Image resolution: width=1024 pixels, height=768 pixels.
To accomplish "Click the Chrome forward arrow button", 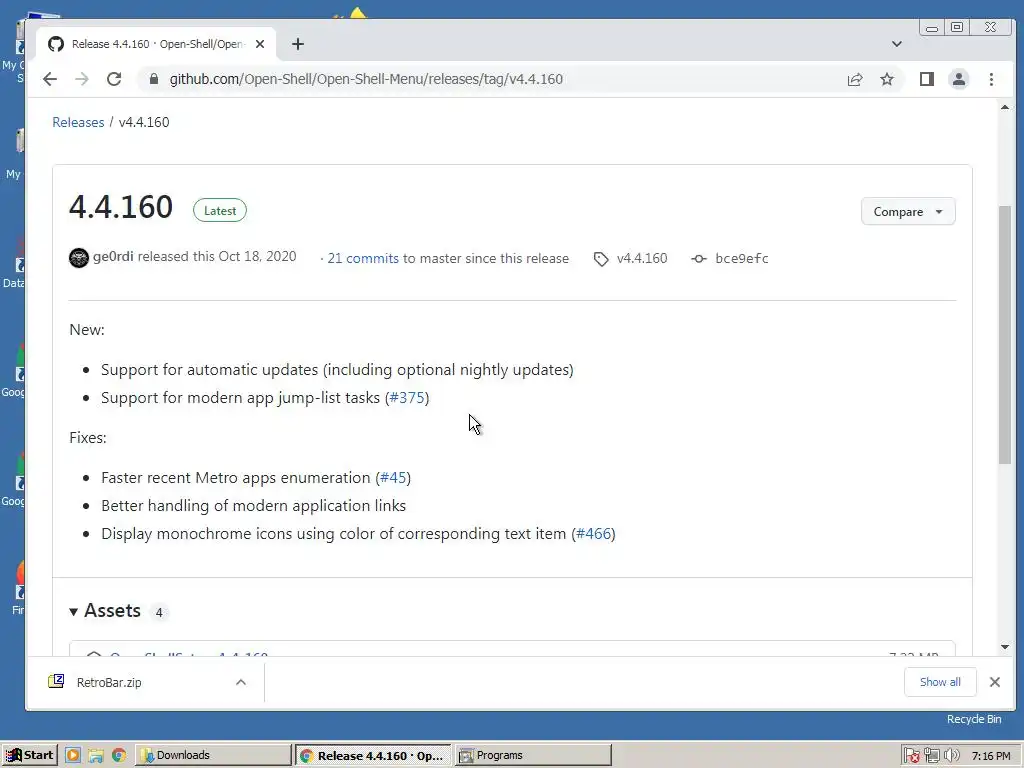I will click(x=82, y=79).
